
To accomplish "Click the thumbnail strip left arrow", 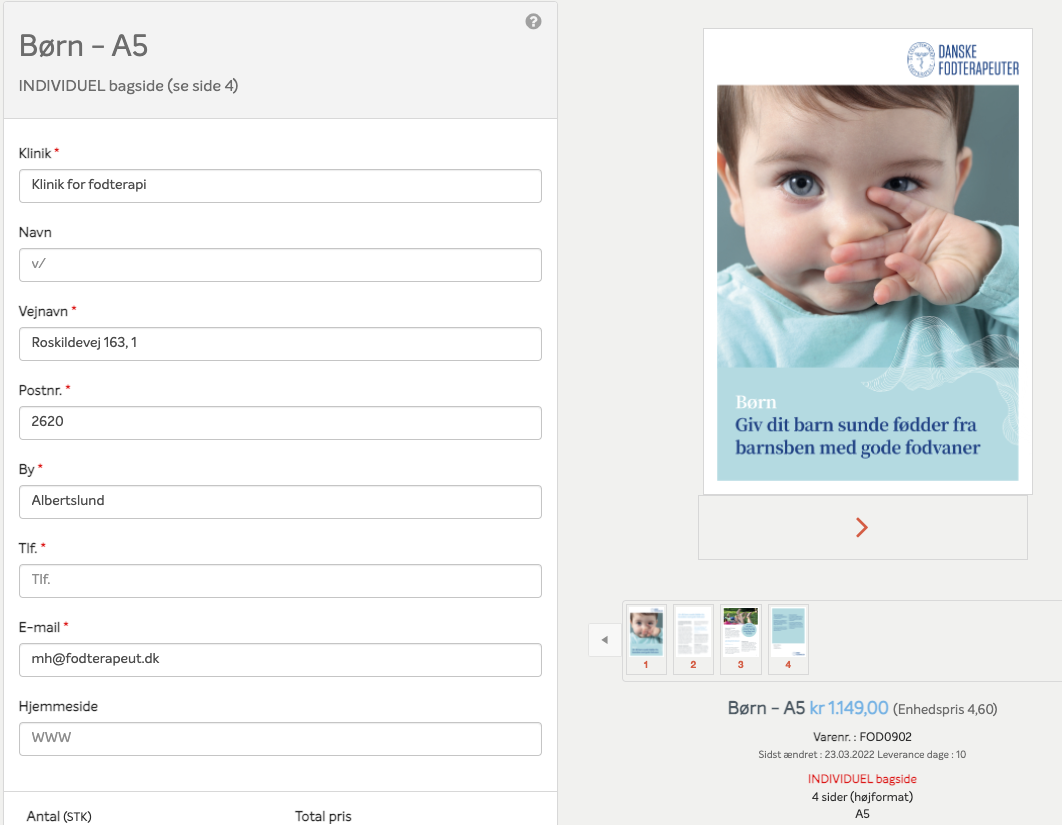I will coord(604,639).
